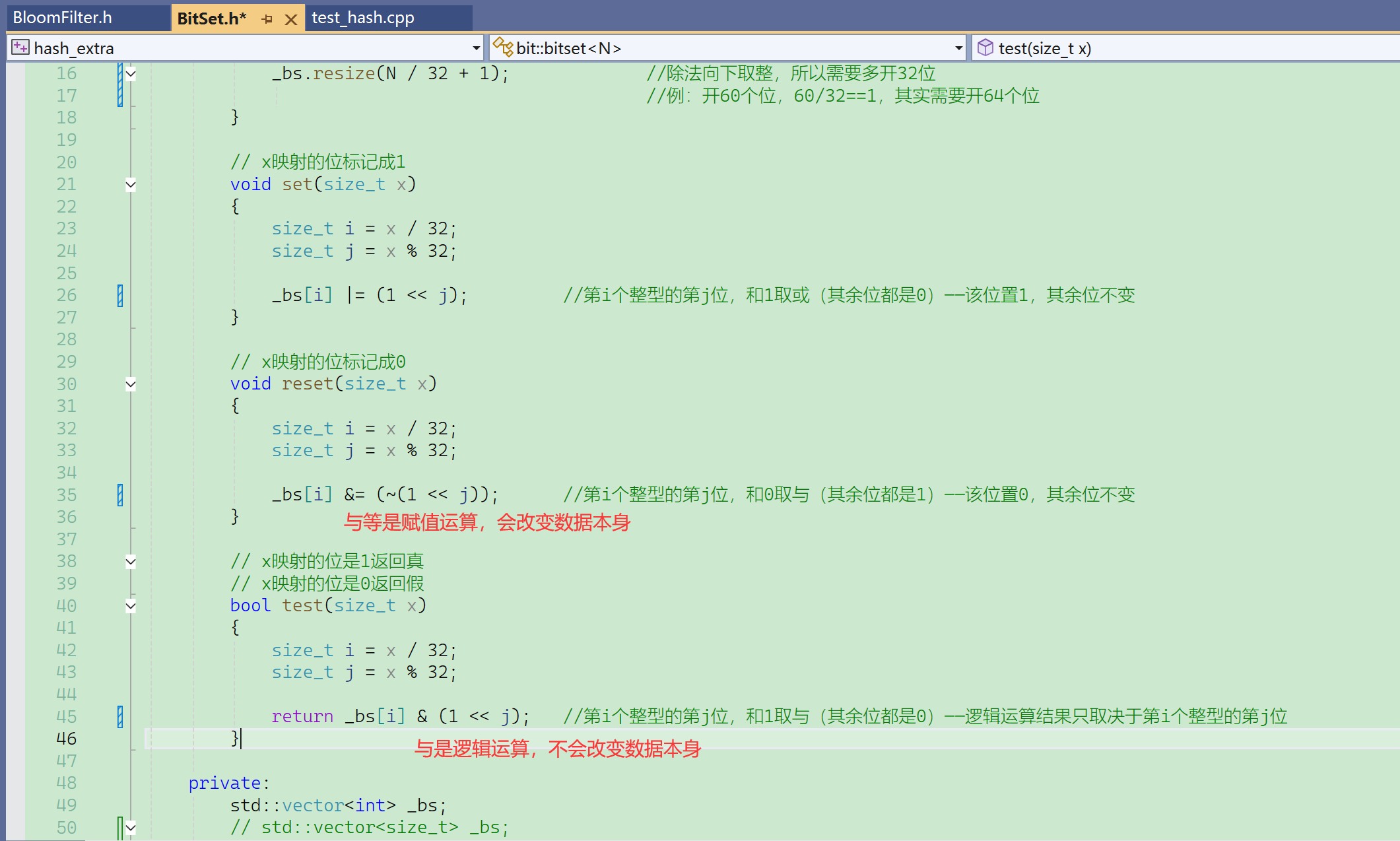Collapse the comment block at line 38
Viewport: 1400px width, 841px height.
click(x=131, y=561)
